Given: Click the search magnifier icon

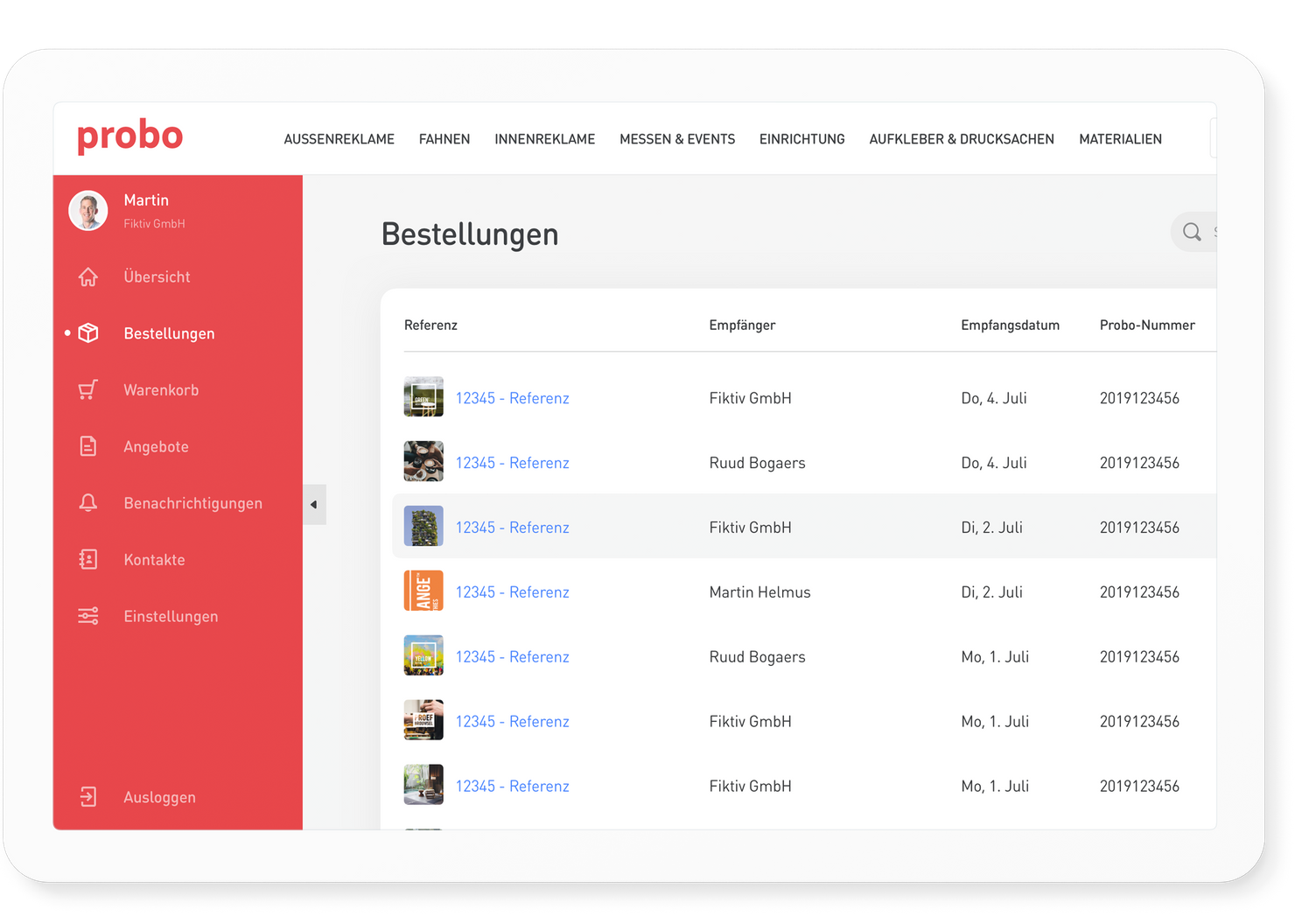Looking at the screenshot, I should coord(1192,232).
